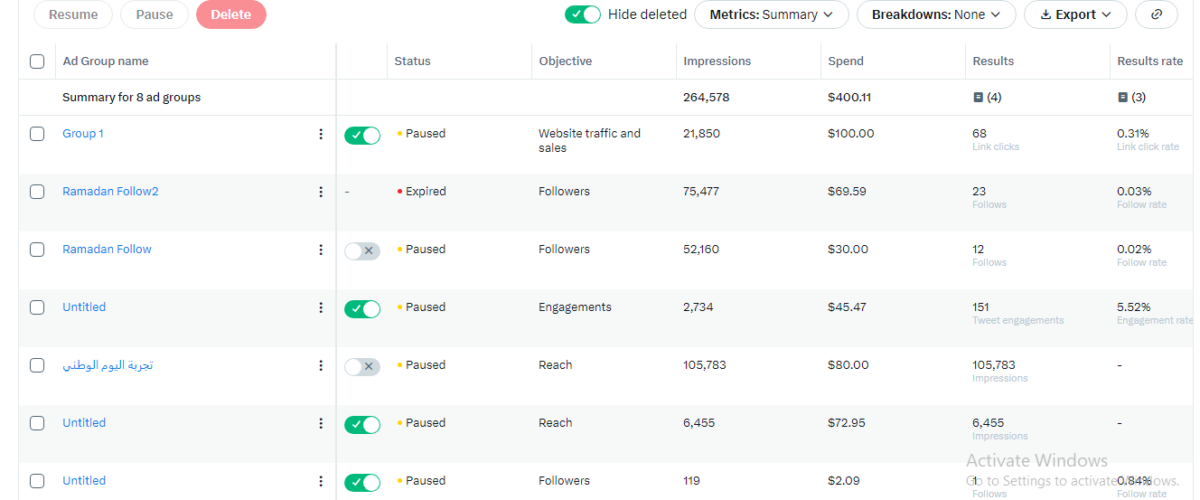Click the copy link icon button
Image resolution: width=1200 pixels, height=500 pixels.
pos(1156,15)
